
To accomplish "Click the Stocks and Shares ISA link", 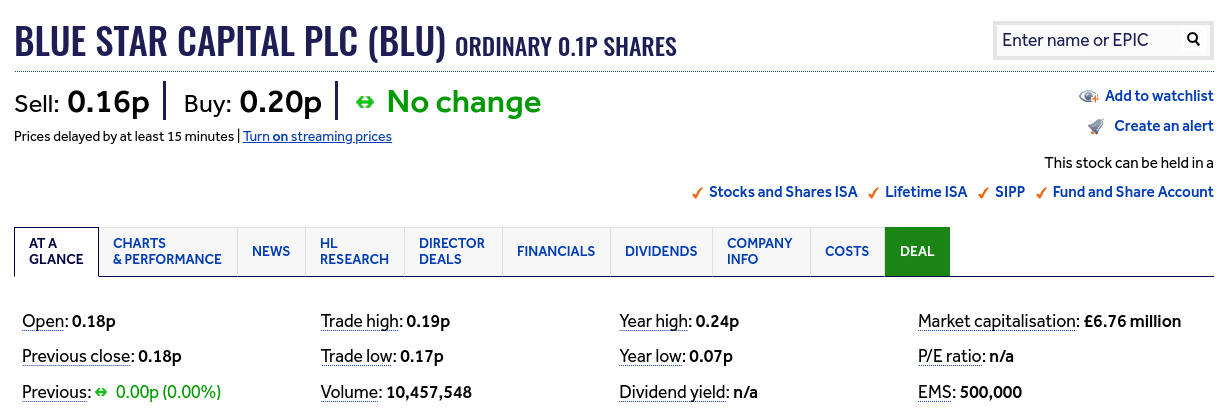I will (x=783, y=192).
